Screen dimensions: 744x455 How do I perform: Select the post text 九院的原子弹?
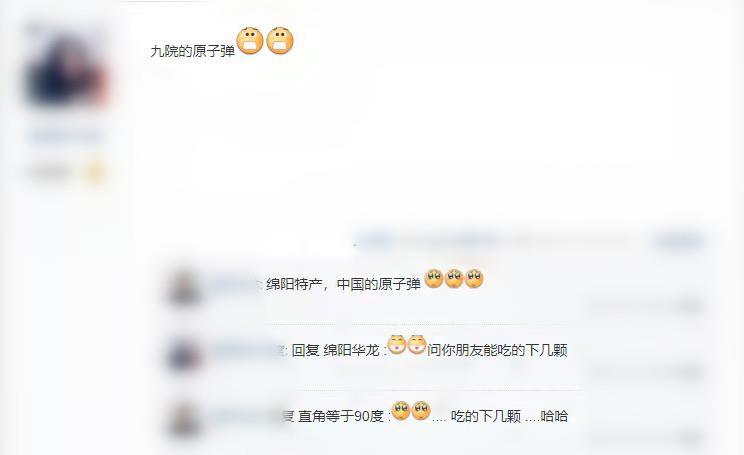point(193,51)
